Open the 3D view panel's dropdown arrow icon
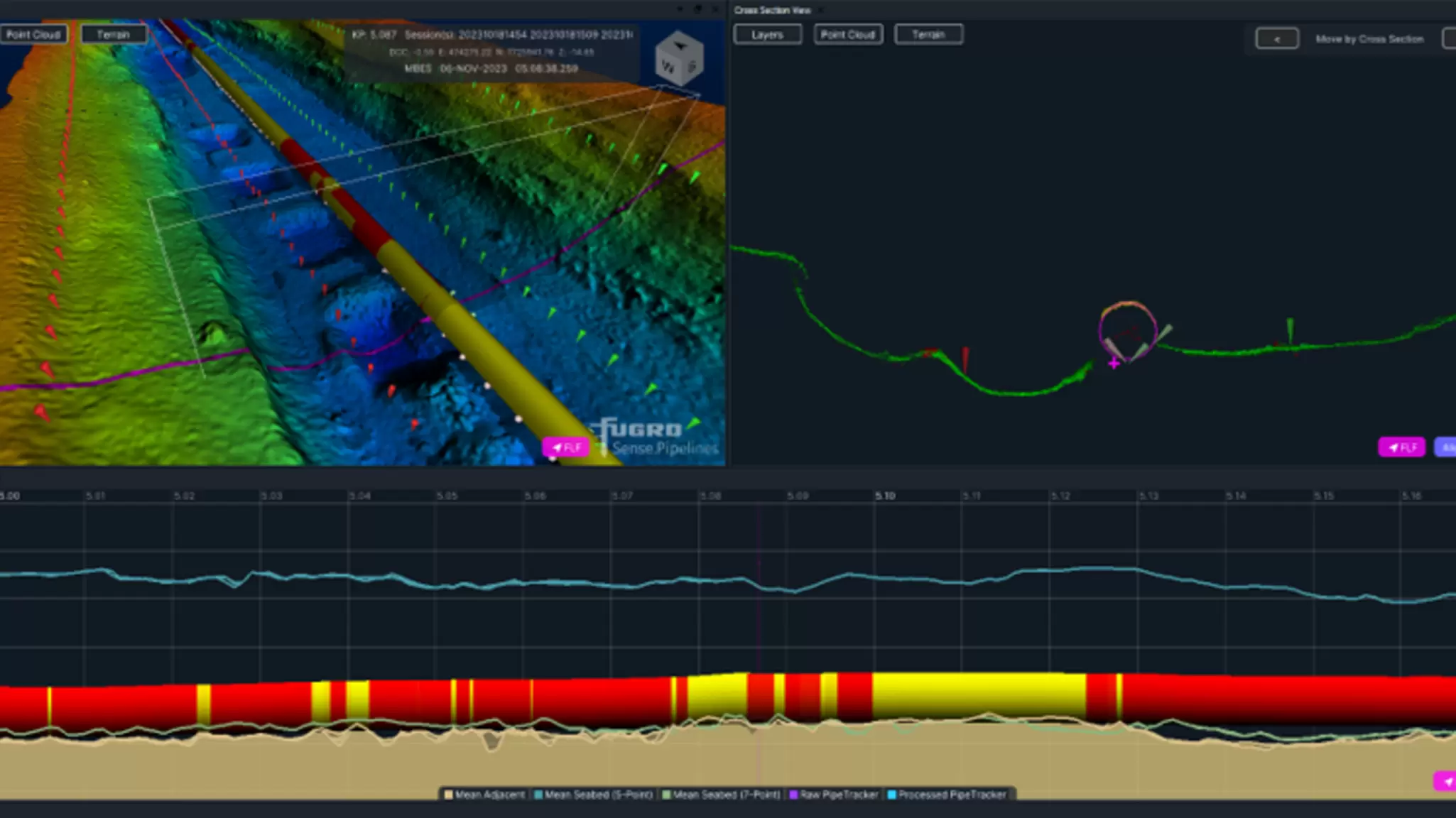 pos(680,9)
